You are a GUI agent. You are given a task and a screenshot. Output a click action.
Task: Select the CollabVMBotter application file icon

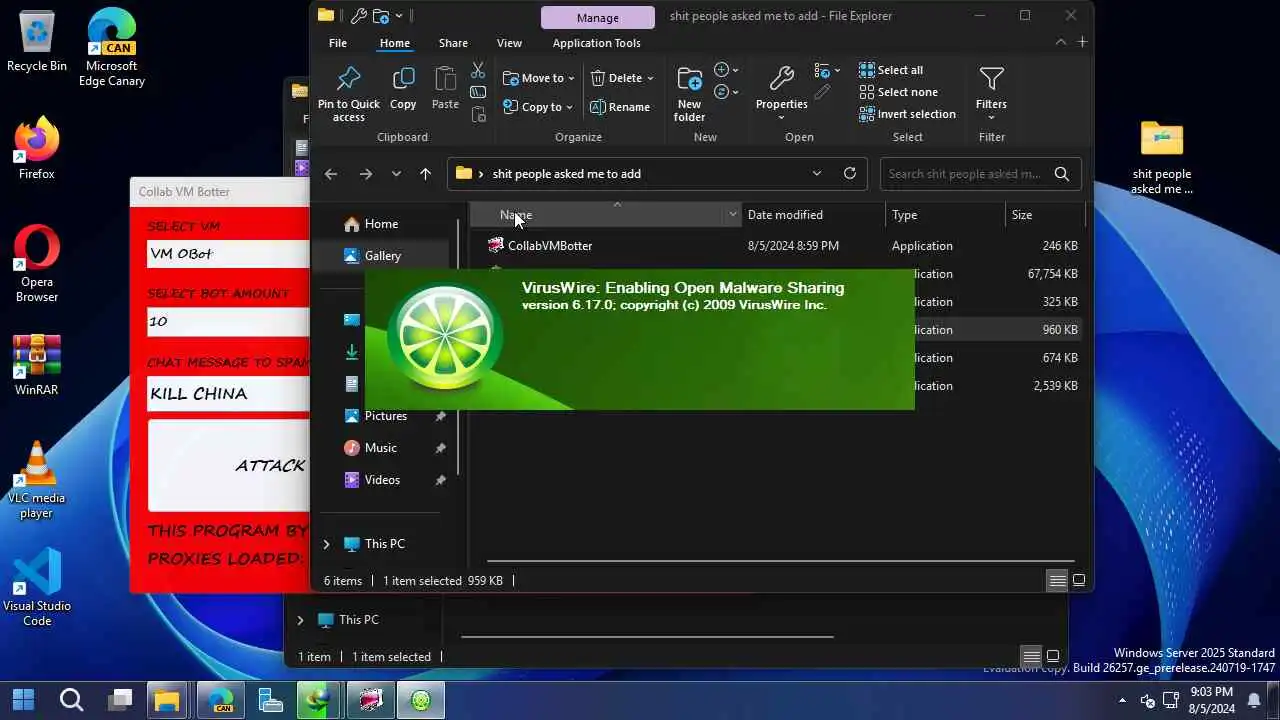pos(495,245)
